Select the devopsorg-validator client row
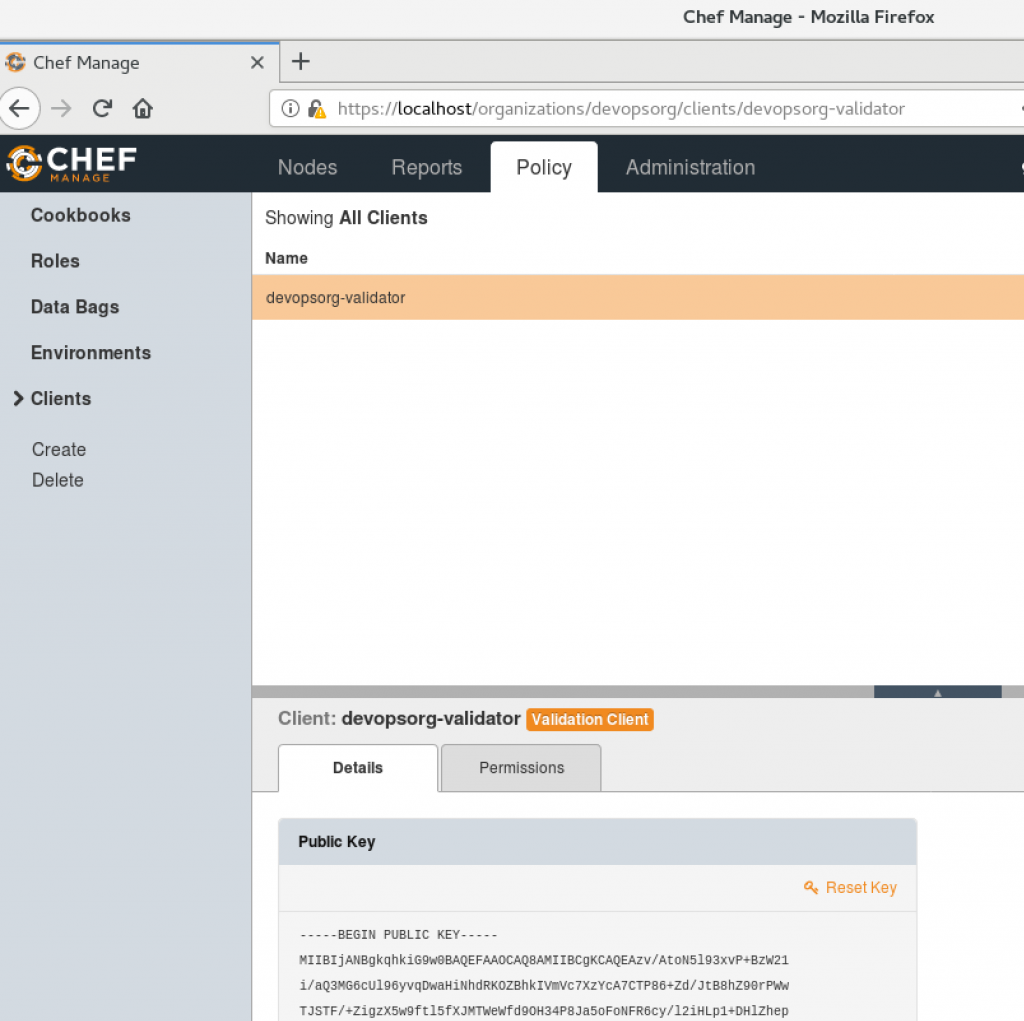Viewport: 1024px width, 1021px height. point(638,298)
